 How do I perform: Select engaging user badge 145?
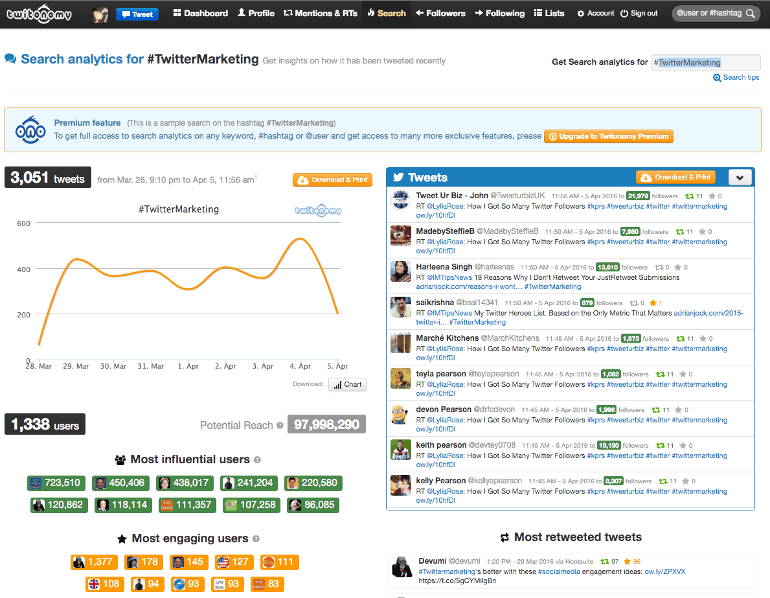pos(189,562)
